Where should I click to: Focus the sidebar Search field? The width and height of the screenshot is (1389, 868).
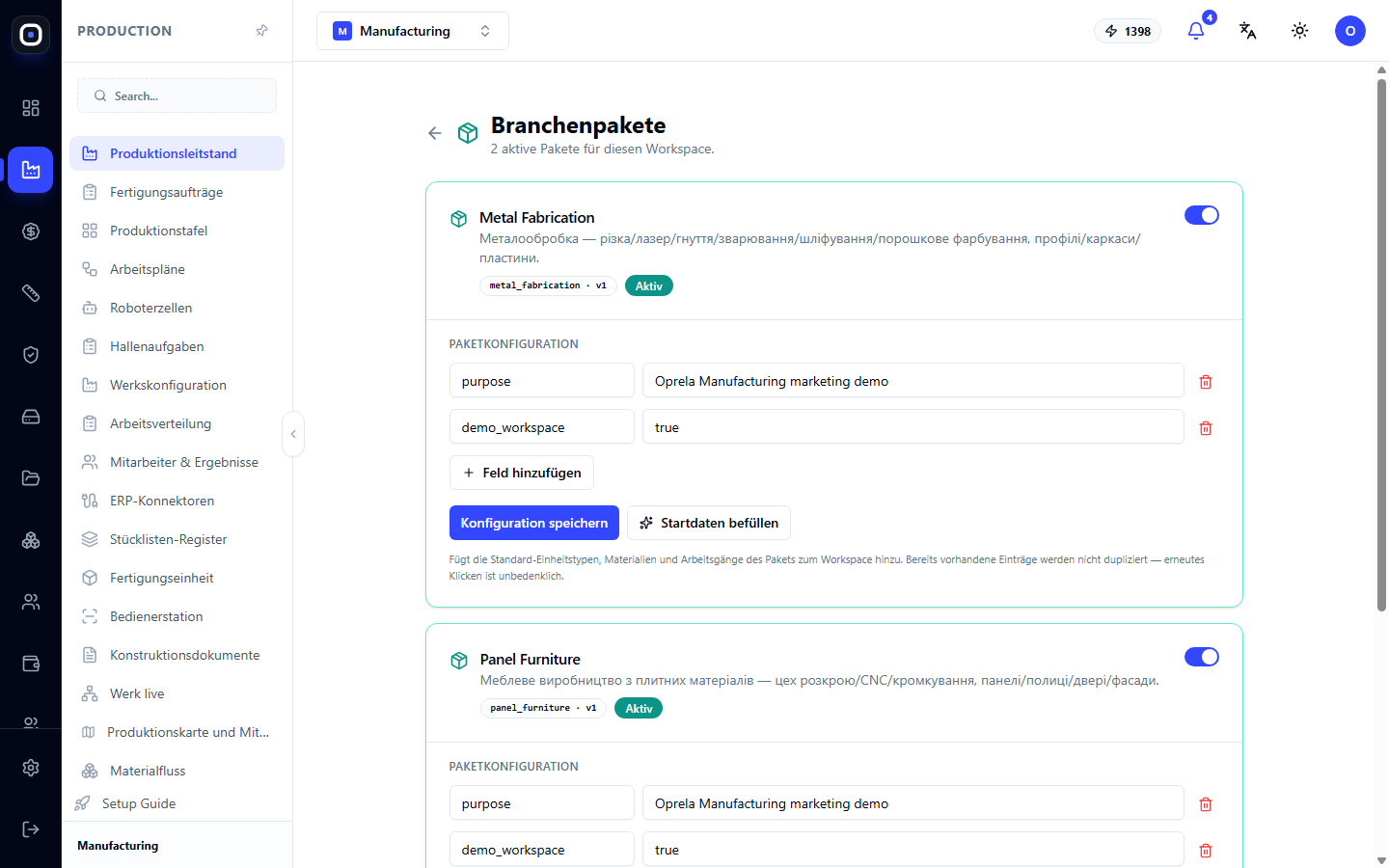(177, 95)
